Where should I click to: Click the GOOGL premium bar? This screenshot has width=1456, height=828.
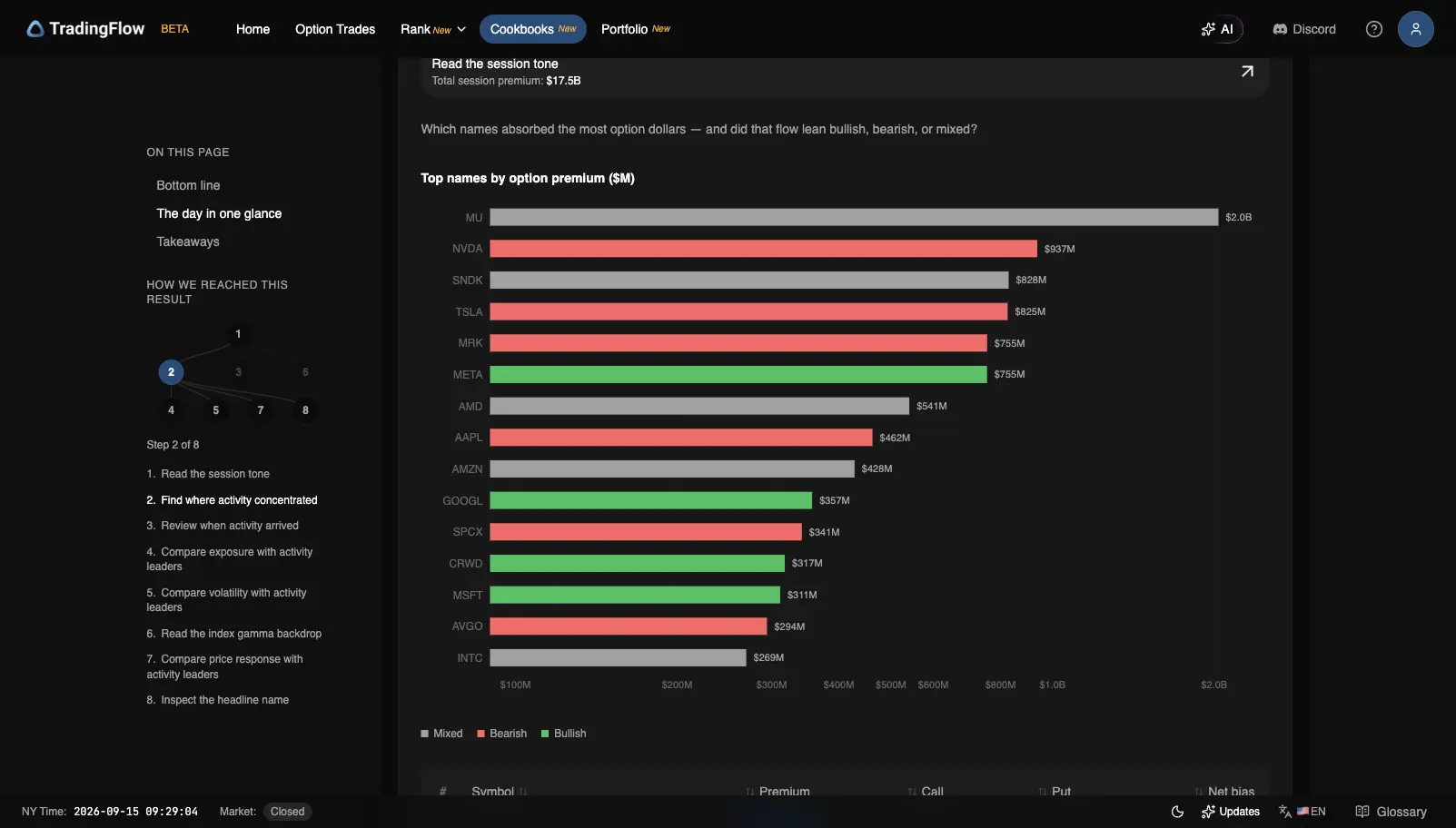651,500
